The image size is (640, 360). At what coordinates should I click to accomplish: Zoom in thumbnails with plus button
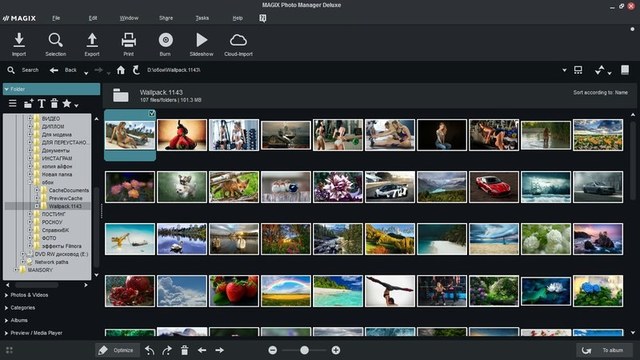click(x=336, y=350)
